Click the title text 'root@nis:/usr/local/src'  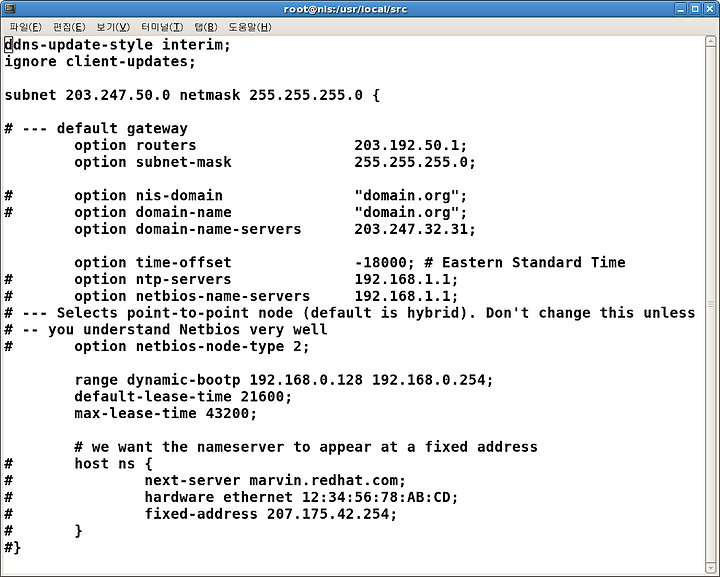pyautogui.click(x=345, y=9)
